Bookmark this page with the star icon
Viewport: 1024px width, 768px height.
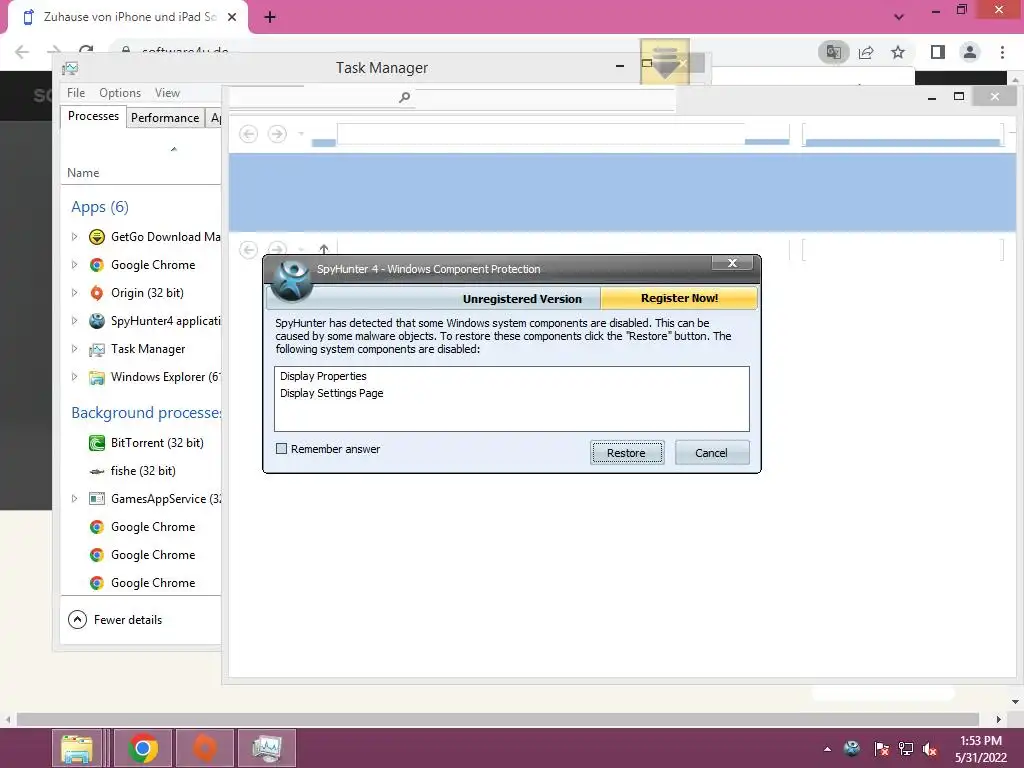pyautogui.click(x=898, y=52)
